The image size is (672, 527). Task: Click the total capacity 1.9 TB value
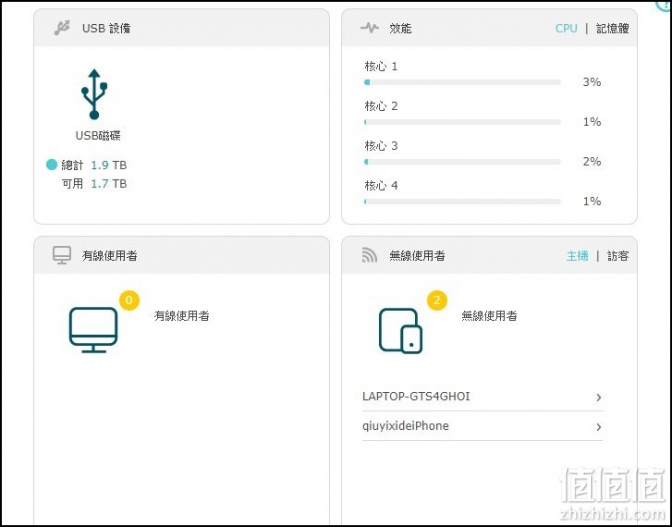pyautogui.click(x=109, y=165)
